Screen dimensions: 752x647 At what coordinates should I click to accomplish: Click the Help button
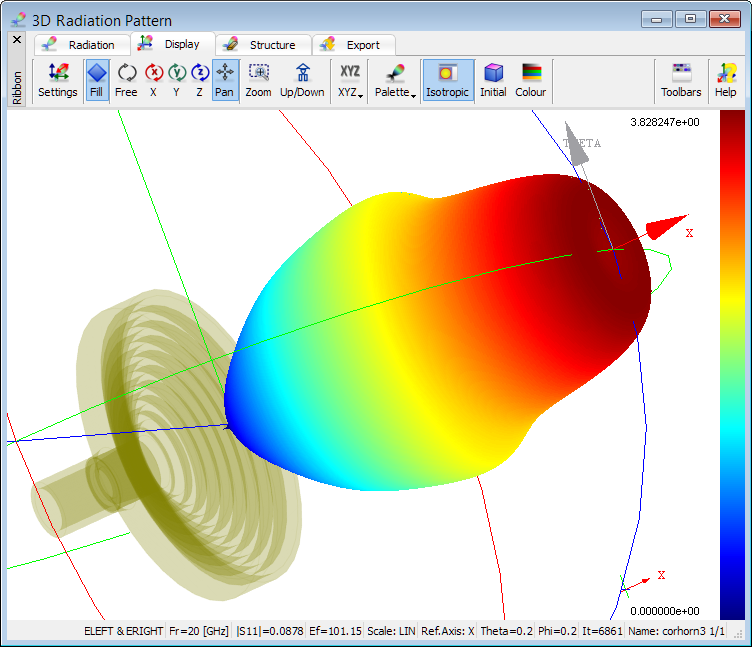[725, 80]
